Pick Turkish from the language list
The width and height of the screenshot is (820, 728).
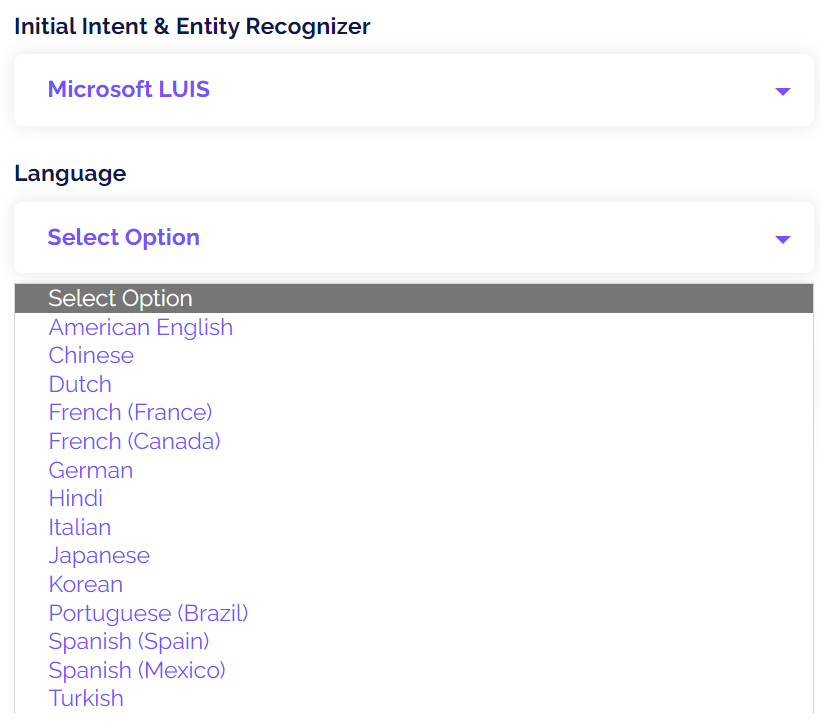click(x=86, y=699)
